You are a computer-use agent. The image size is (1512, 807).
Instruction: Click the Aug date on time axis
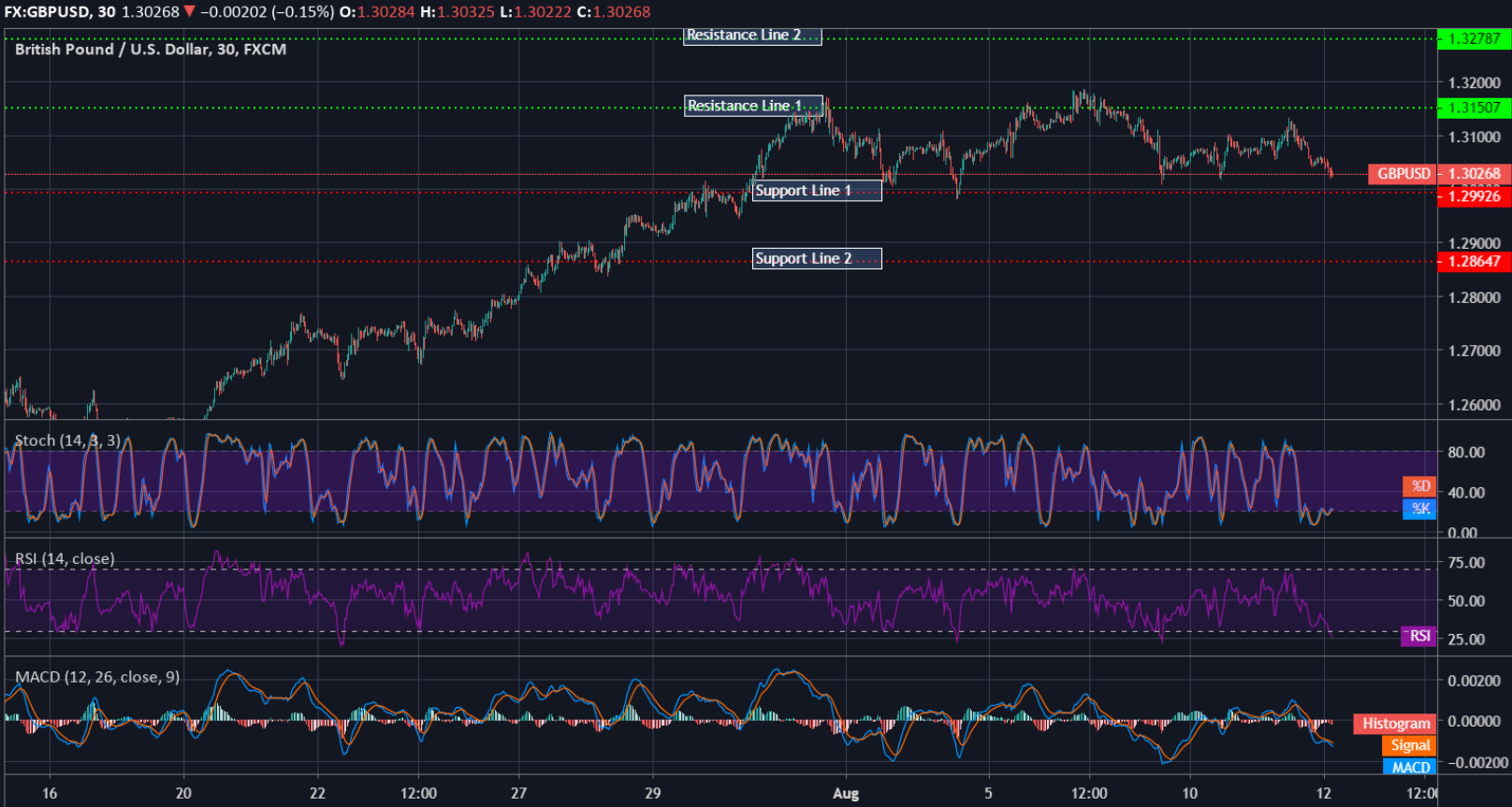pyautogui.click(x=846, y=794)
